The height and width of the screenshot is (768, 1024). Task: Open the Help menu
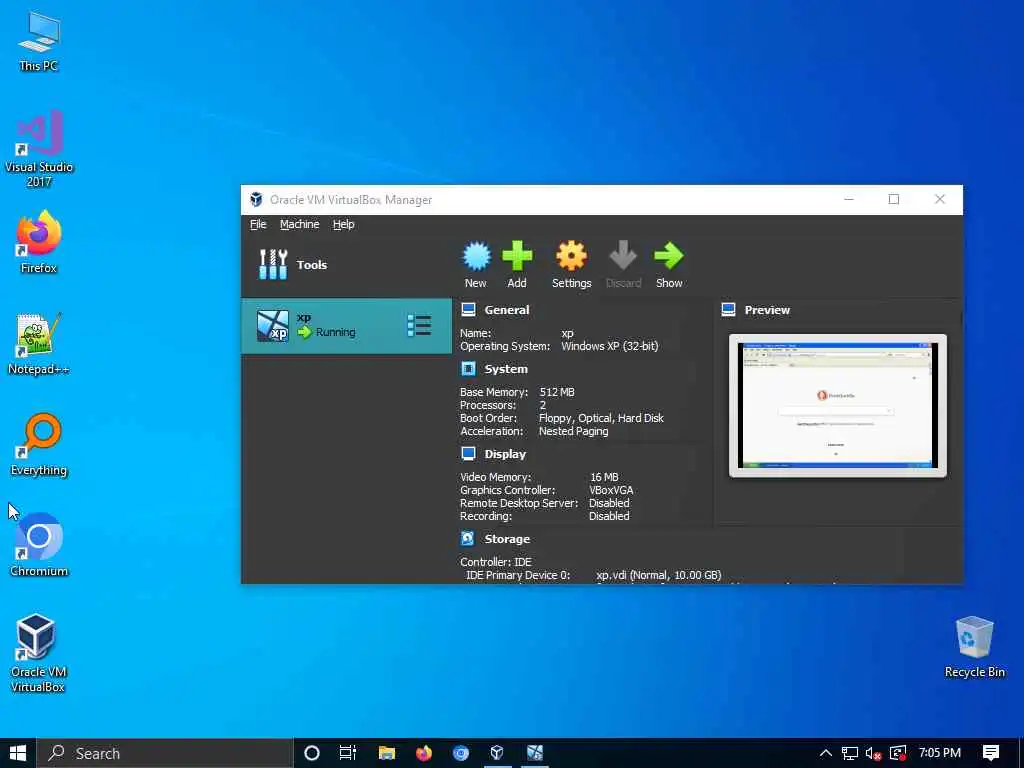click(344, 224)
